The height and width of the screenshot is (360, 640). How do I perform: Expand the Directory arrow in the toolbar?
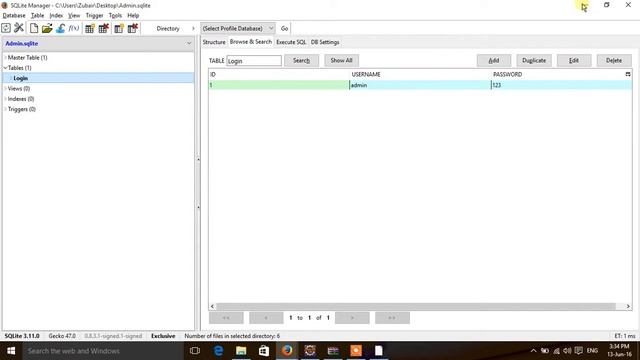pos(193,29)
